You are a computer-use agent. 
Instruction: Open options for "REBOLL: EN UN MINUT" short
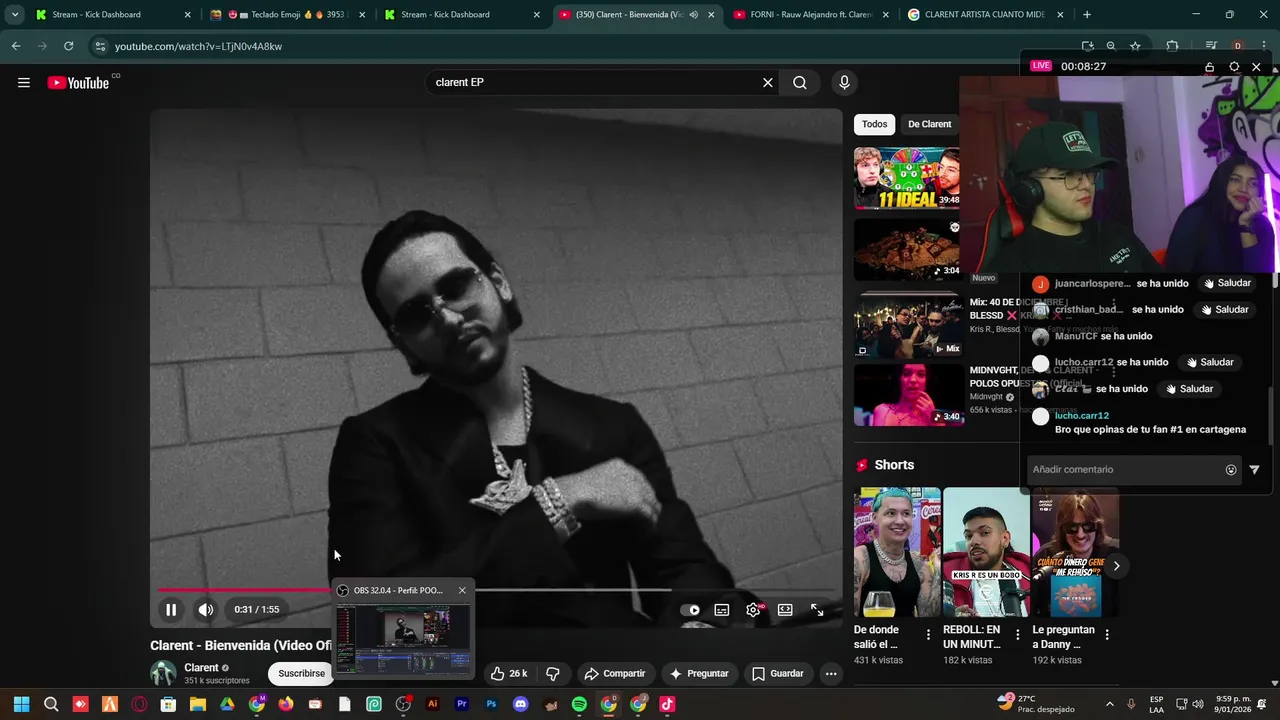pyautogui.click(x=1017, y=635)
